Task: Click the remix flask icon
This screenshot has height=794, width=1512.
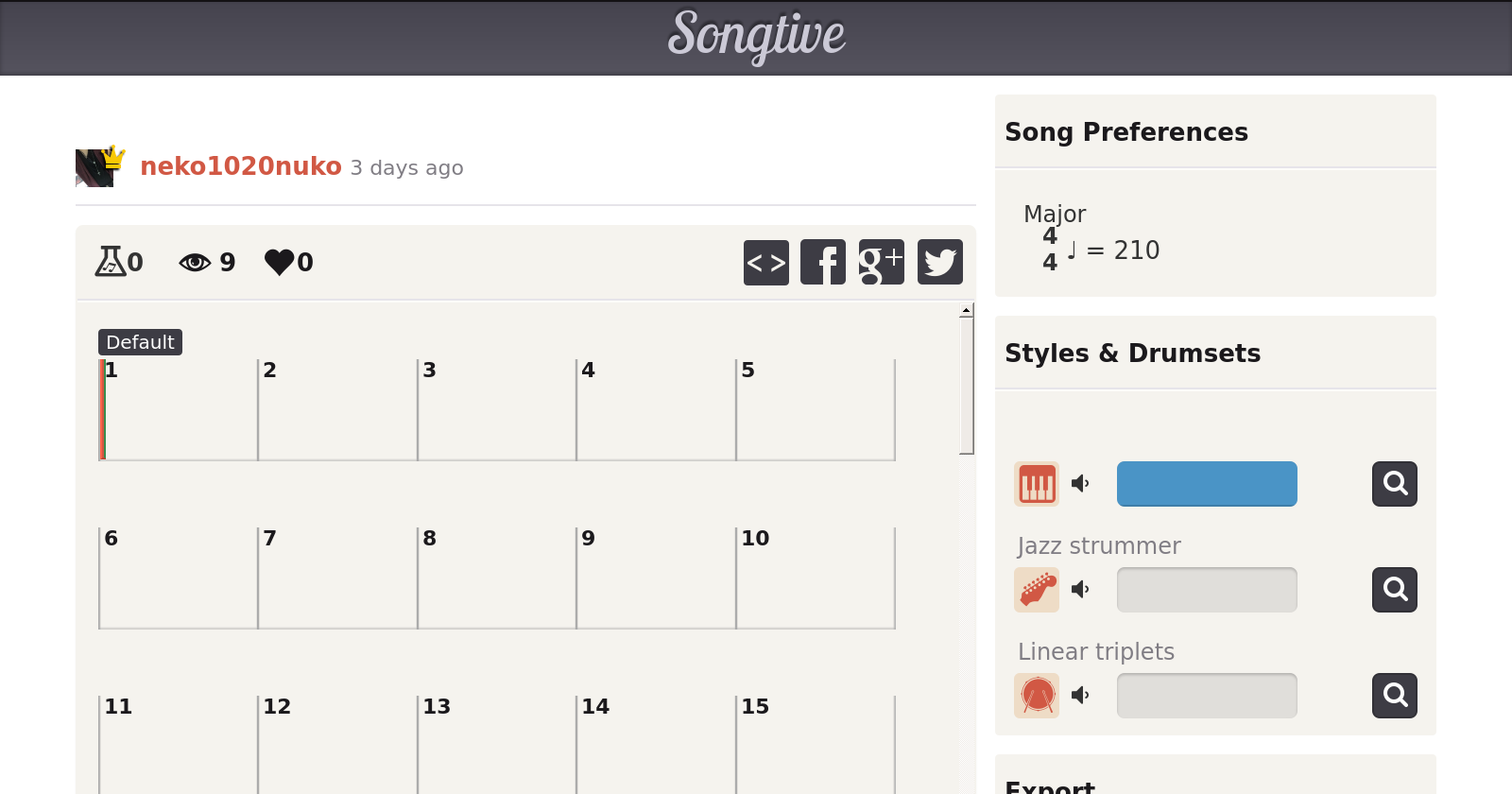Action: tap(111, 261)
